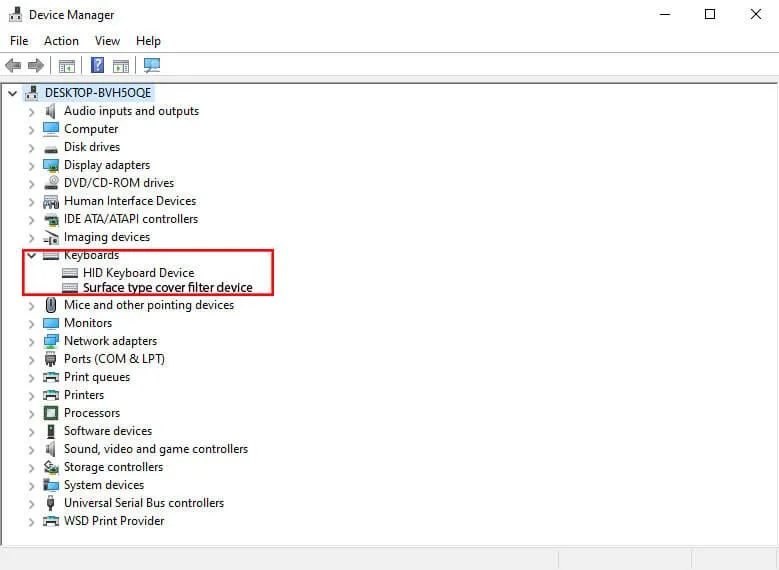Select 'Human Interface Devices' label

(130, 201)
